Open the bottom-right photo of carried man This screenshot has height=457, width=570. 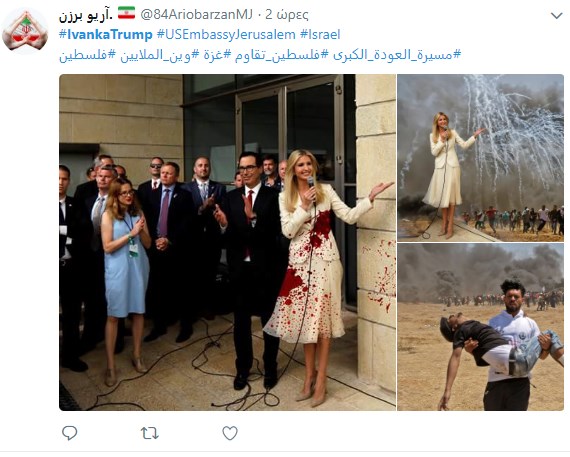[480, 327]
